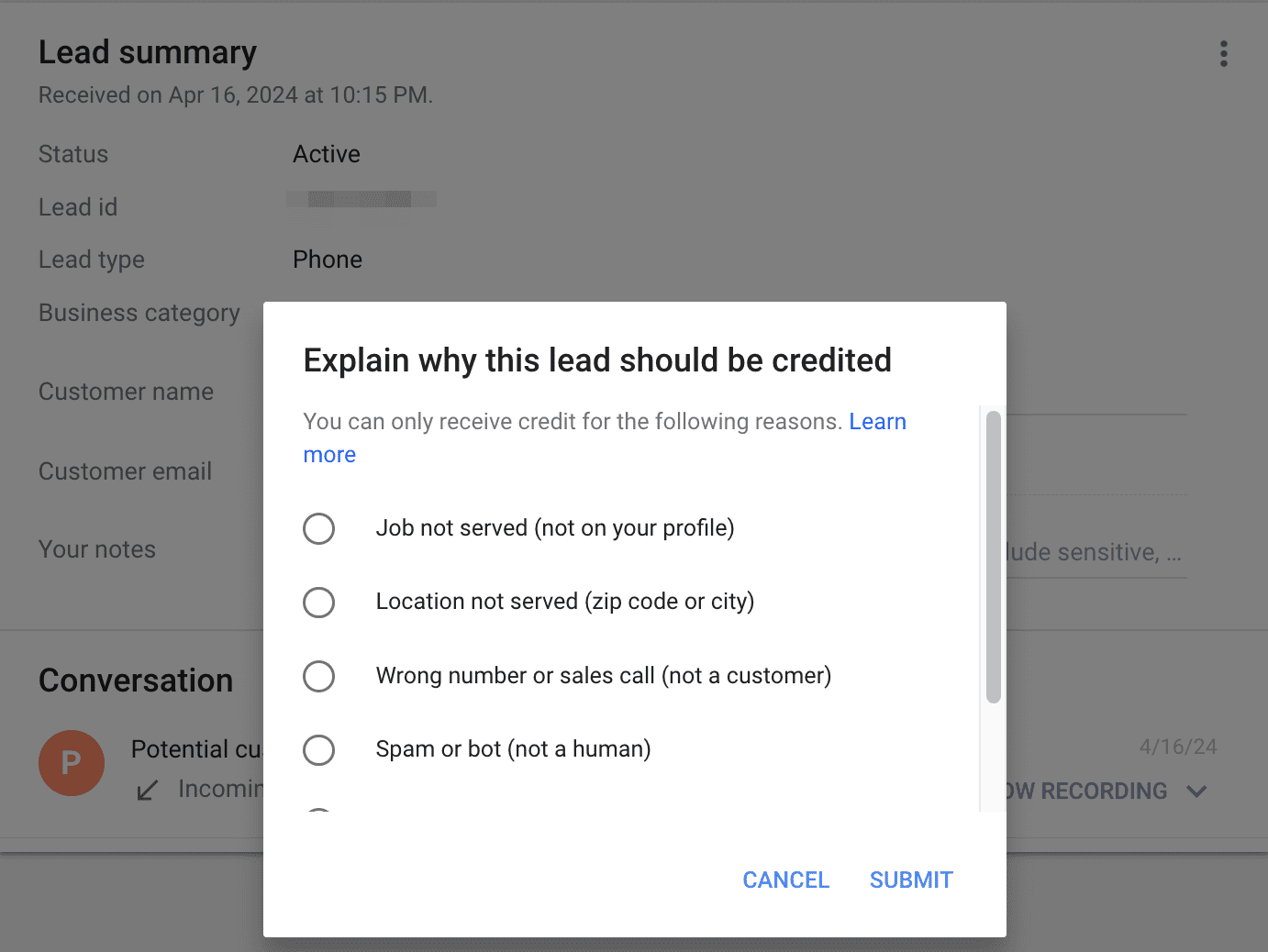The image size is (1268, 952).
Task: Pick "Spam or bot (not a human)" option
Action: (x=318, y=749)
